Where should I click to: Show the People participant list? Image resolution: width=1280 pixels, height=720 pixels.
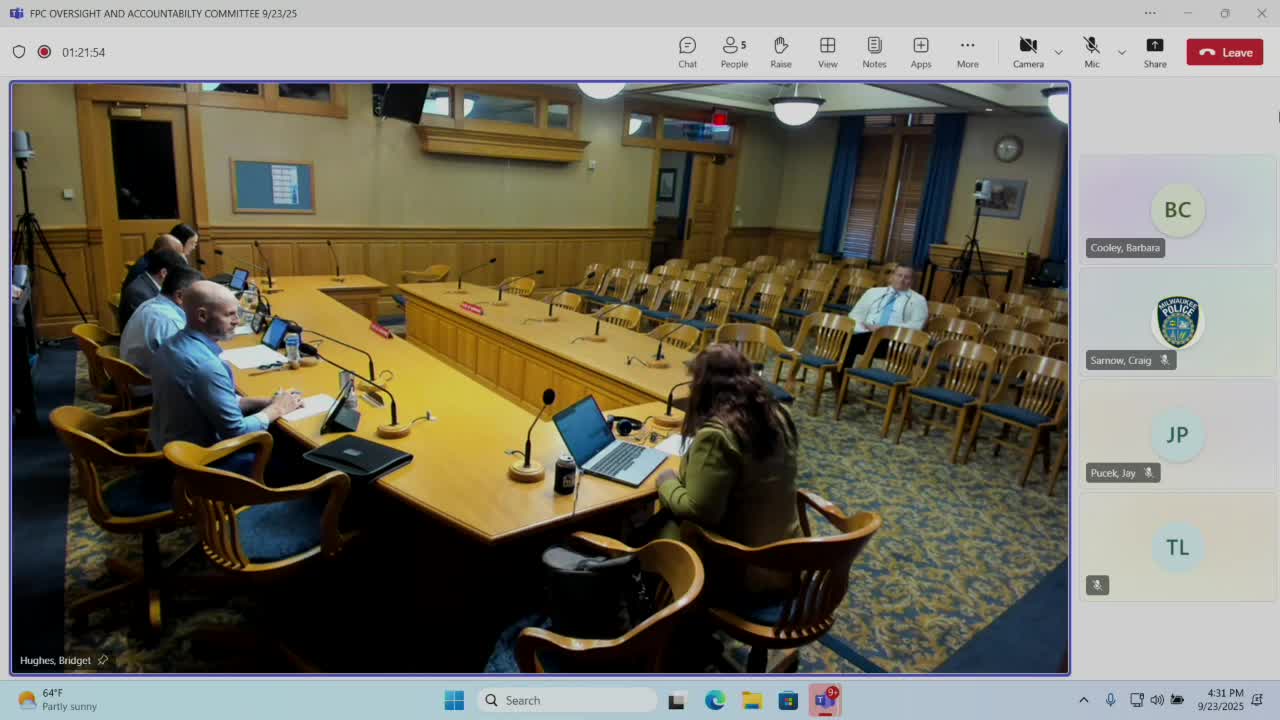pos(734,52)
